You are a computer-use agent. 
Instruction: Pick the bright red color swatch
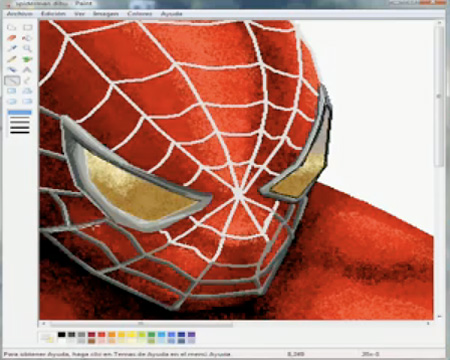pos(101,335)
